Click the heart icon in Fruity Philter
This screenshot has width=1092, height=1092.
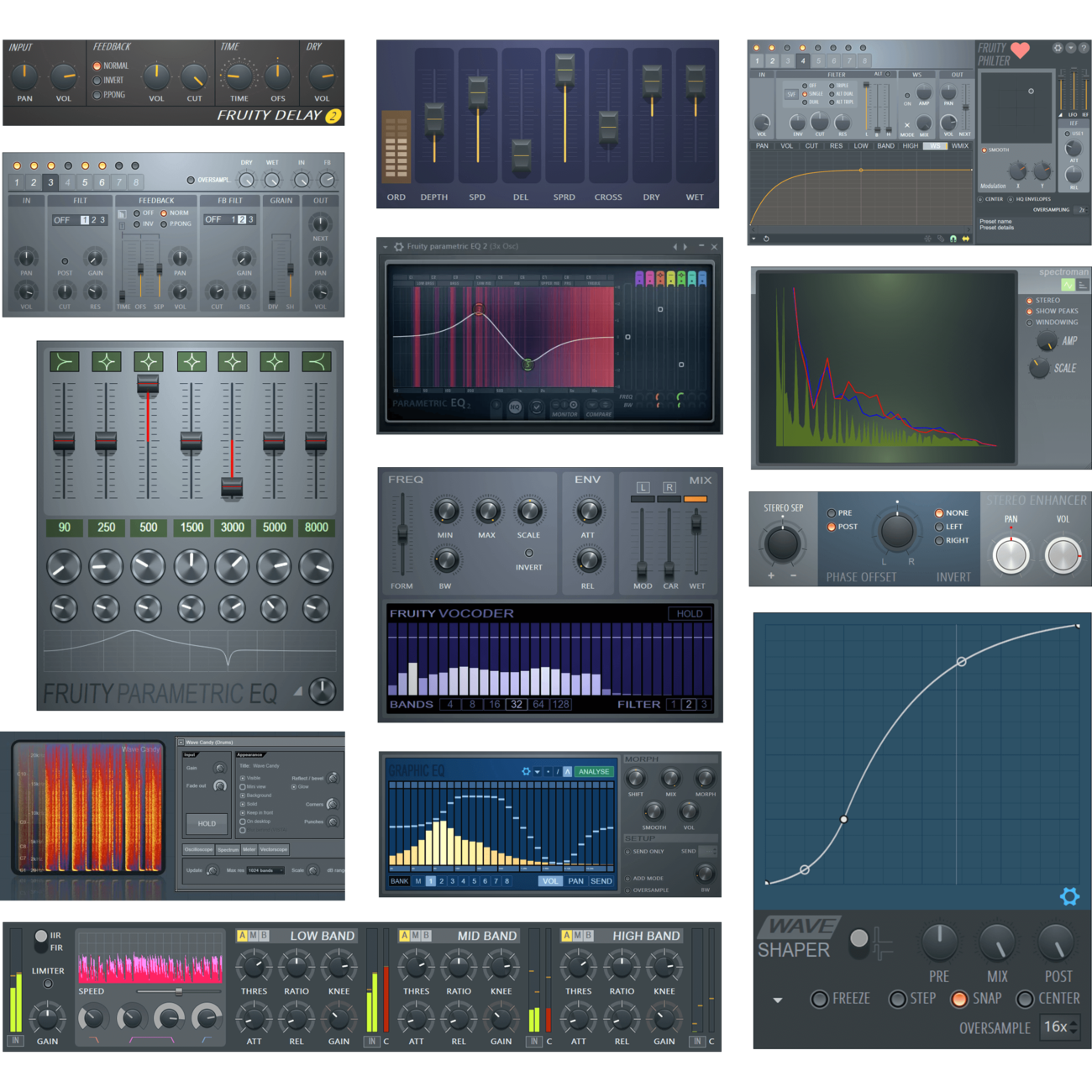1020,50
